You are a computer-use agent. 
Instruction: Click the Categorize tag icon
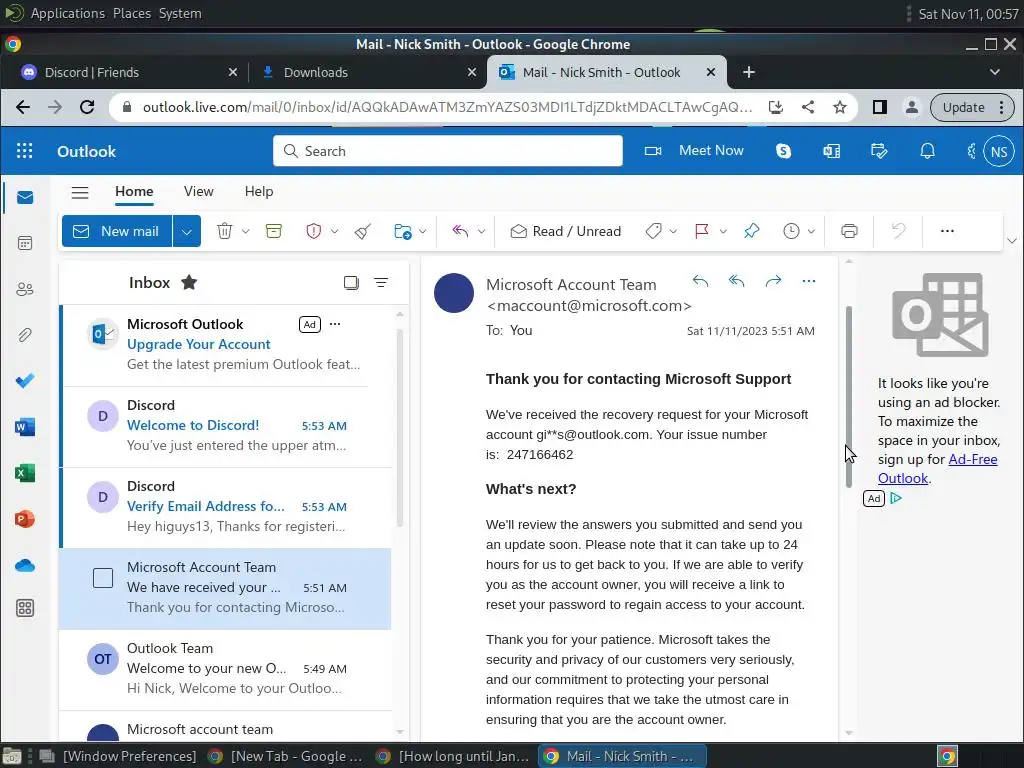click(654, 231)
